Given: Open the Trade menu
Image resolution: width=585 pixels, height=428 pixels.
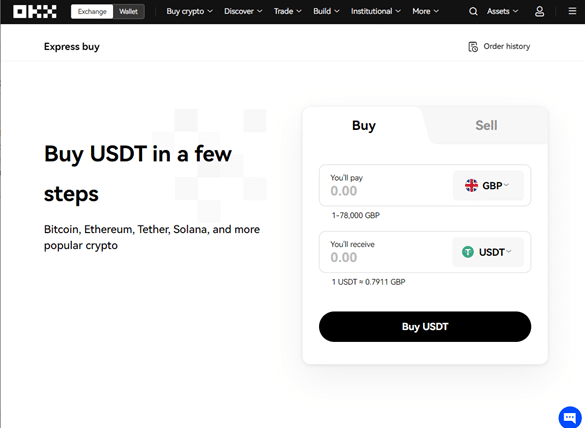Looking at the screenshot, I should (x=287, y=12).
